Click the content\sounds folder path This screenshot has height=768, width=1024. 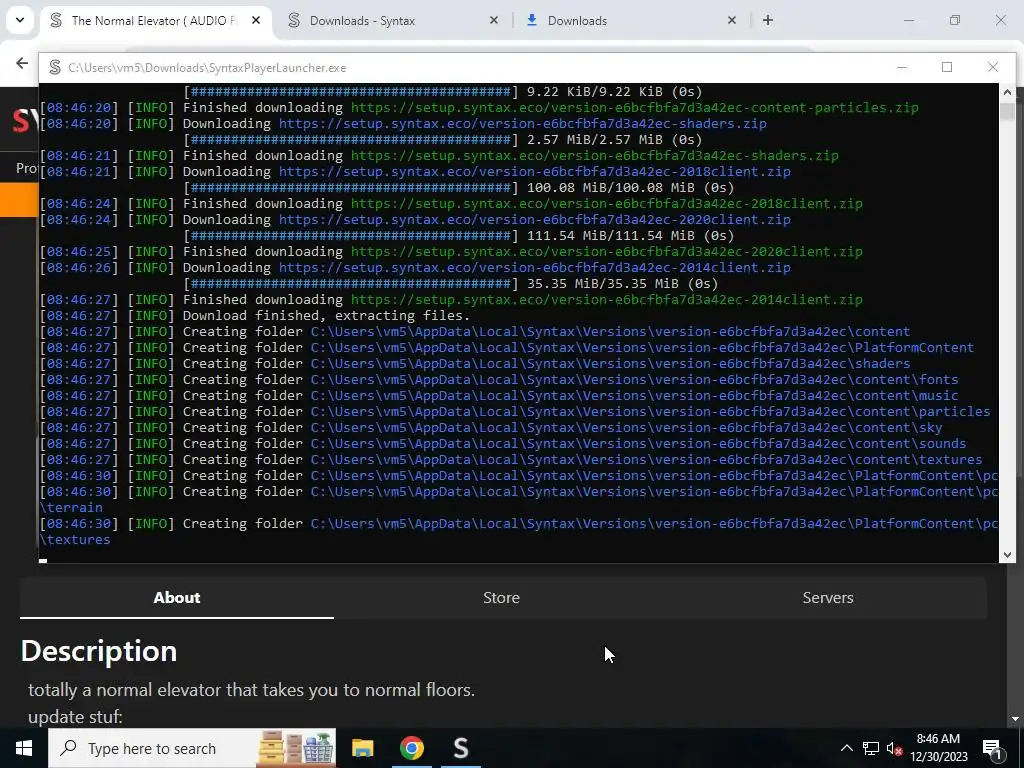coord(638,443)
